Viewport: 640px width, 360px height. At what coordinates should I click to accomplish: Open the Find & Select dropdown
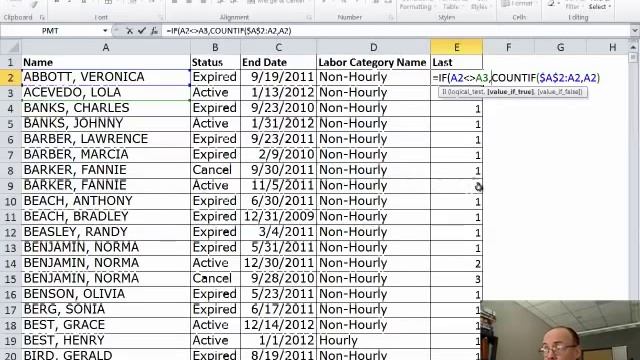(x=600, y=7)
